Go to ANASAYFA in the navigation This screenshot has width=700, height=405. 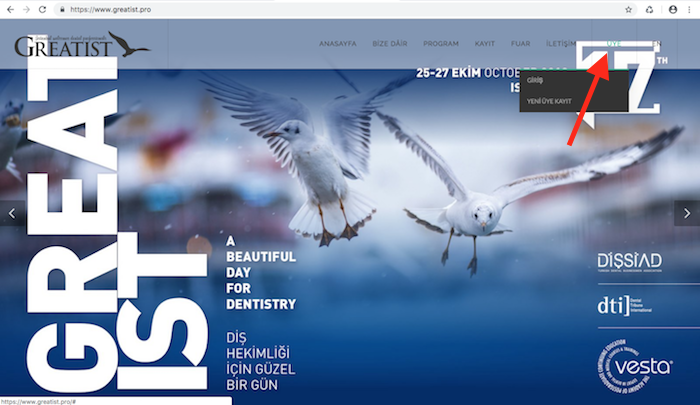coord(338,44)
